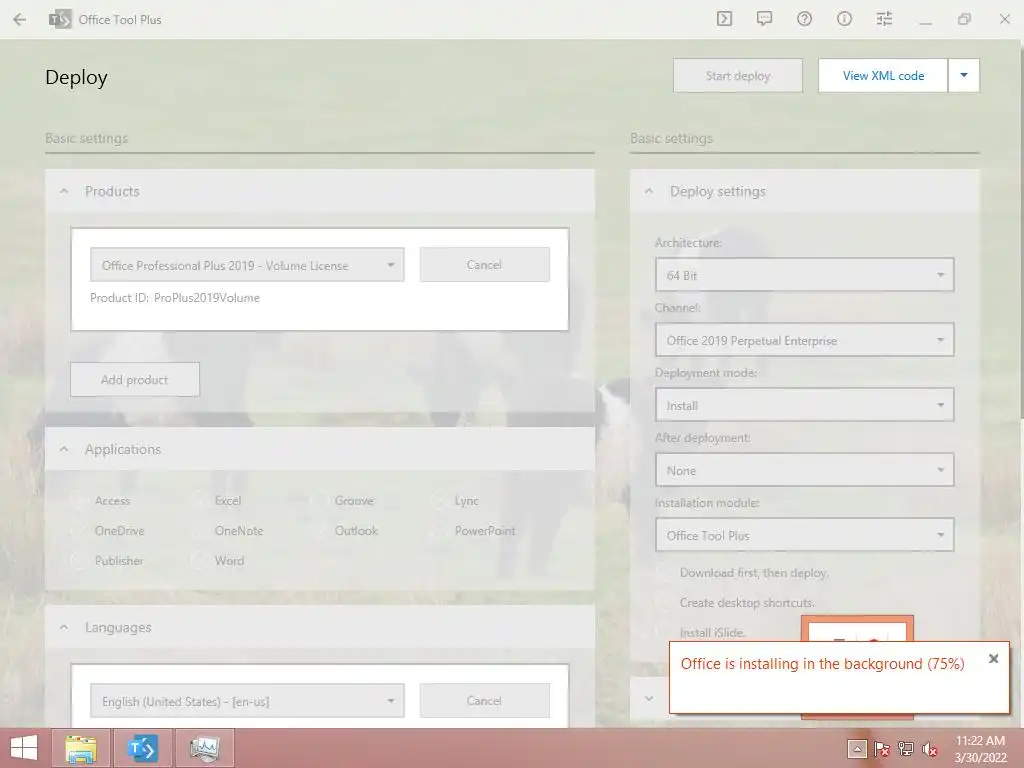Open the help question mark icon
Viewport: 1024px width, 768px height.
pyautogui.click(x=805, y=19)
